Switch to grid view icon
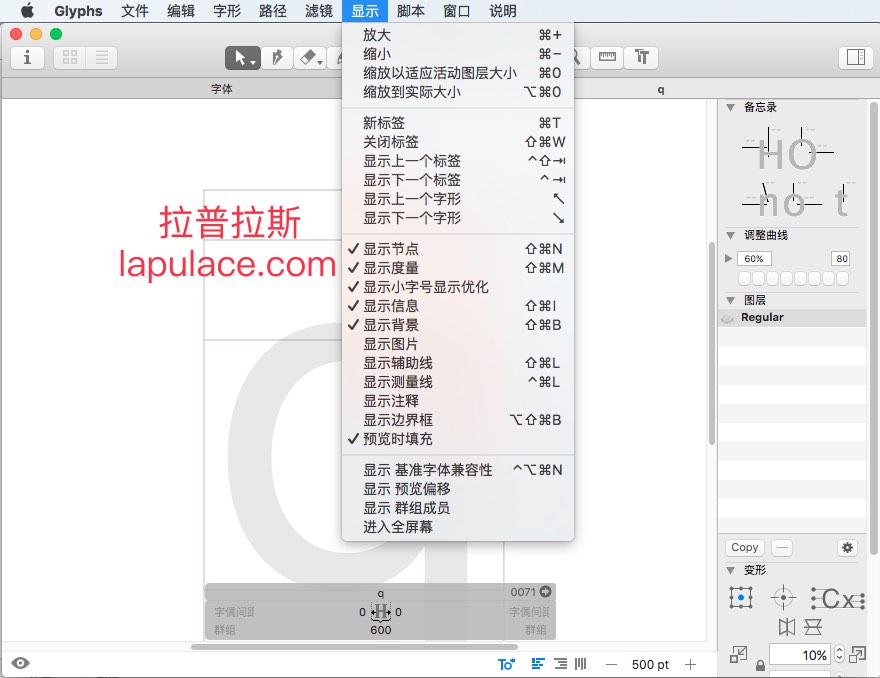This screenshot has height=678, width=880. [x=70, y=58]
